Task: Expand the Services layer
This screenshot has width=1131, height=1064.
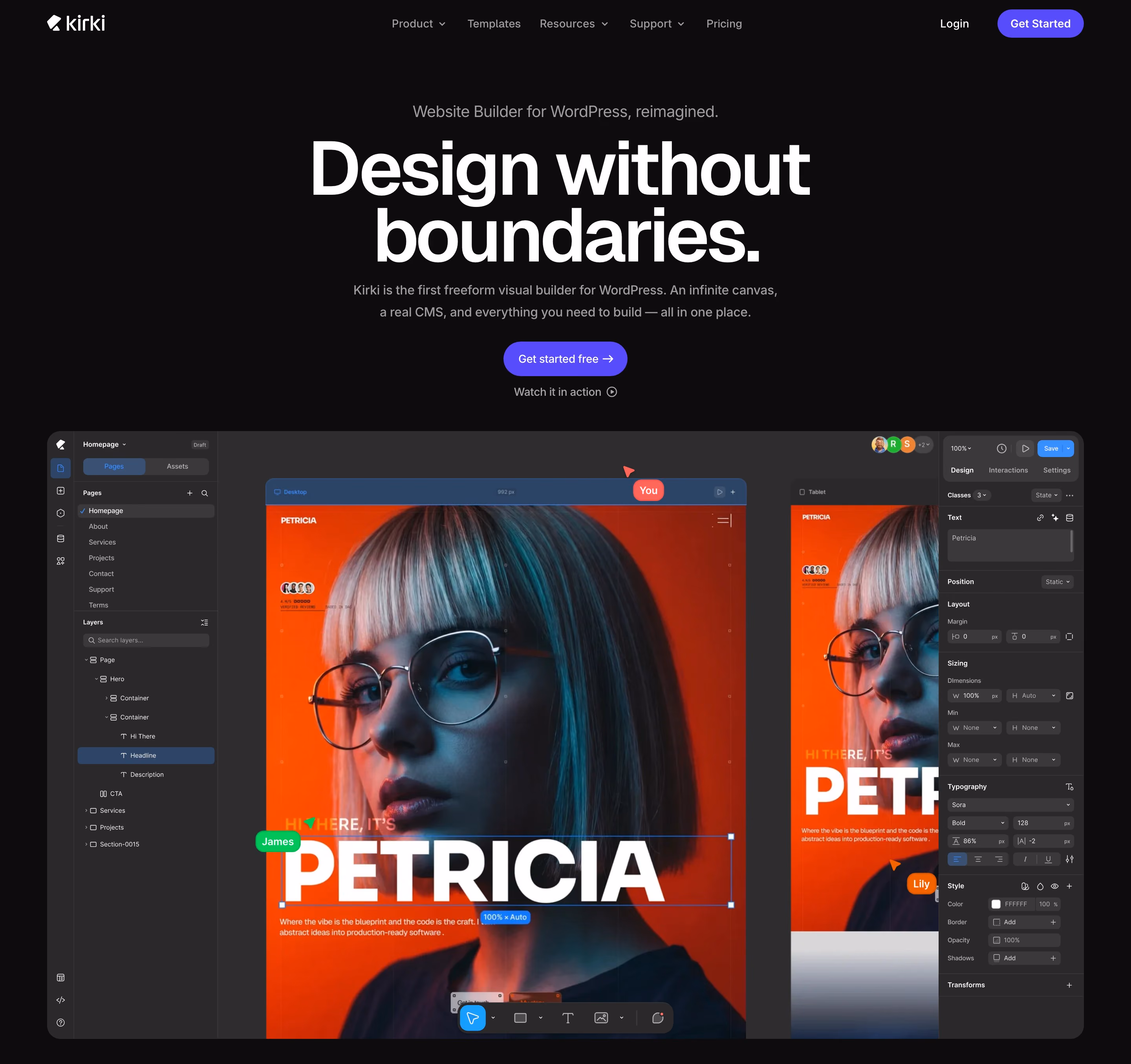Action: click(x=86, y=810)
